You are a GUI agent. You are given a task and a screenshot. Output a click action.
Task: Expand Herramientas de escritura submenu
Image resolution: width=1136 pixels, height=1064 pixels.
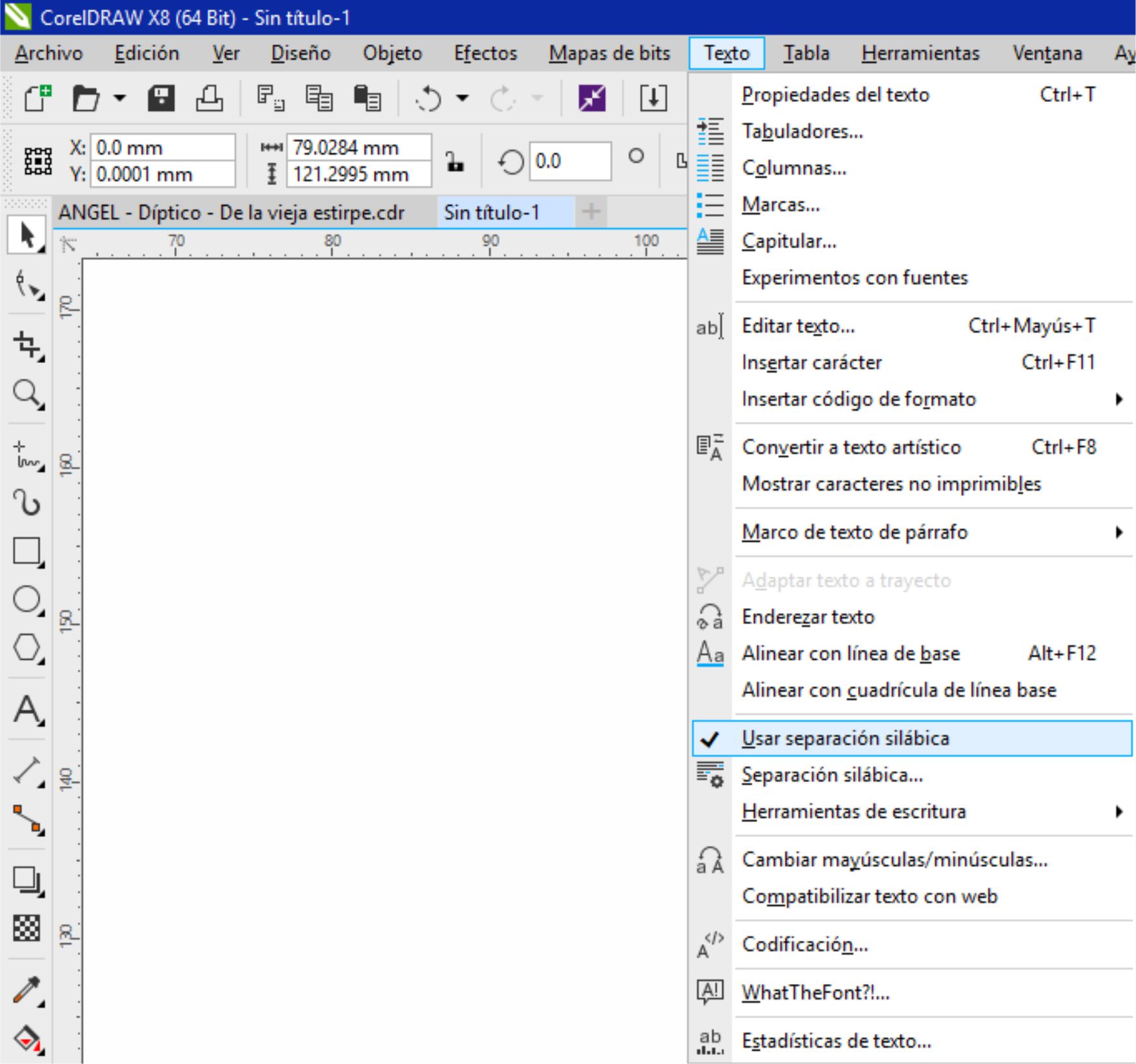[1119, 811]
